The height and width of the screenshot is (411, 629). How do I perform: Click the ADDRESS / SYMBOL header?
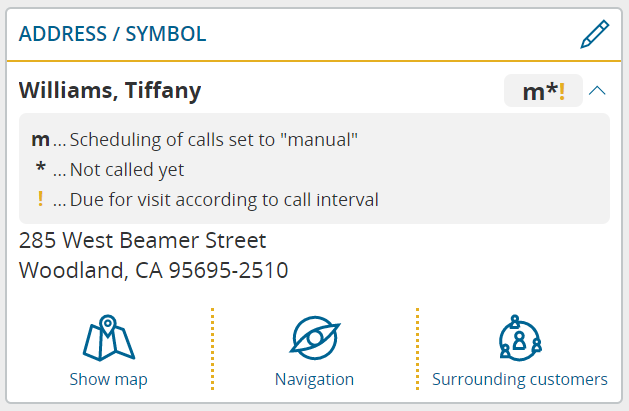(112, 34)
